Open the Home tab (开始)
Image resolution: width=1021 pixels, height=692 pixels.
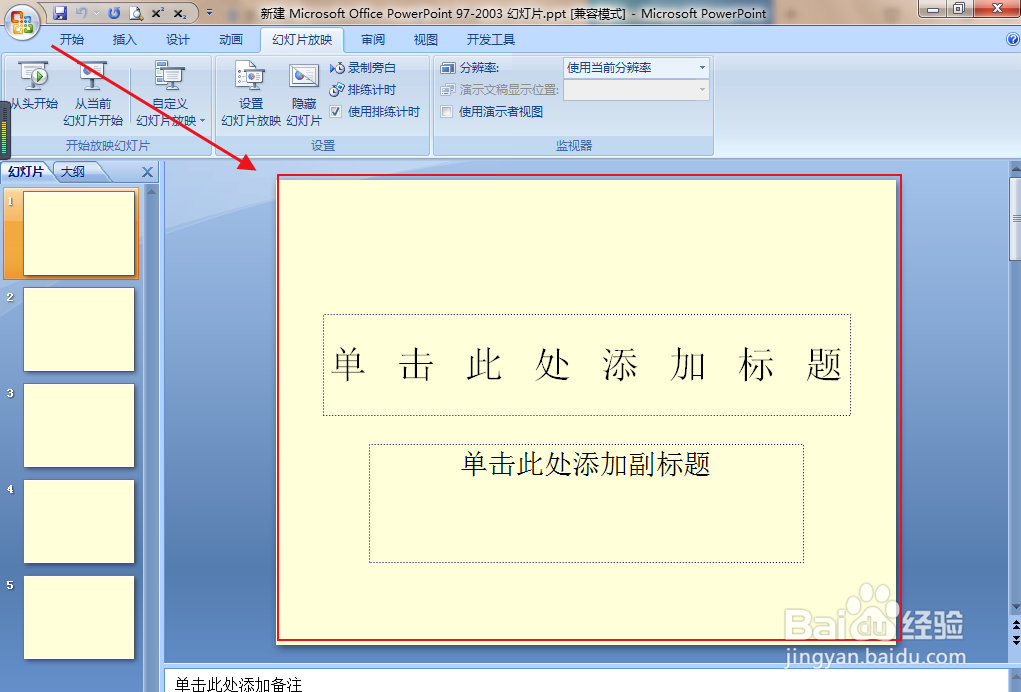[72, 40]
